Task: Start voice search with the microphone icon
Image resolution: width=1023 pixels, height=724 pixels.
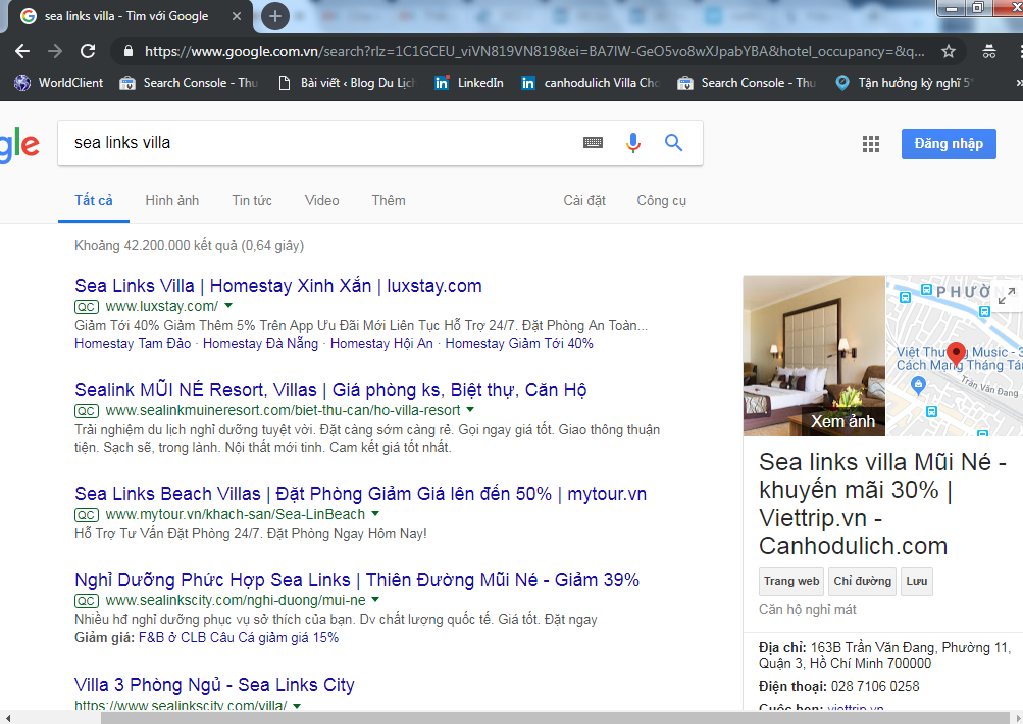Action: 633,142
